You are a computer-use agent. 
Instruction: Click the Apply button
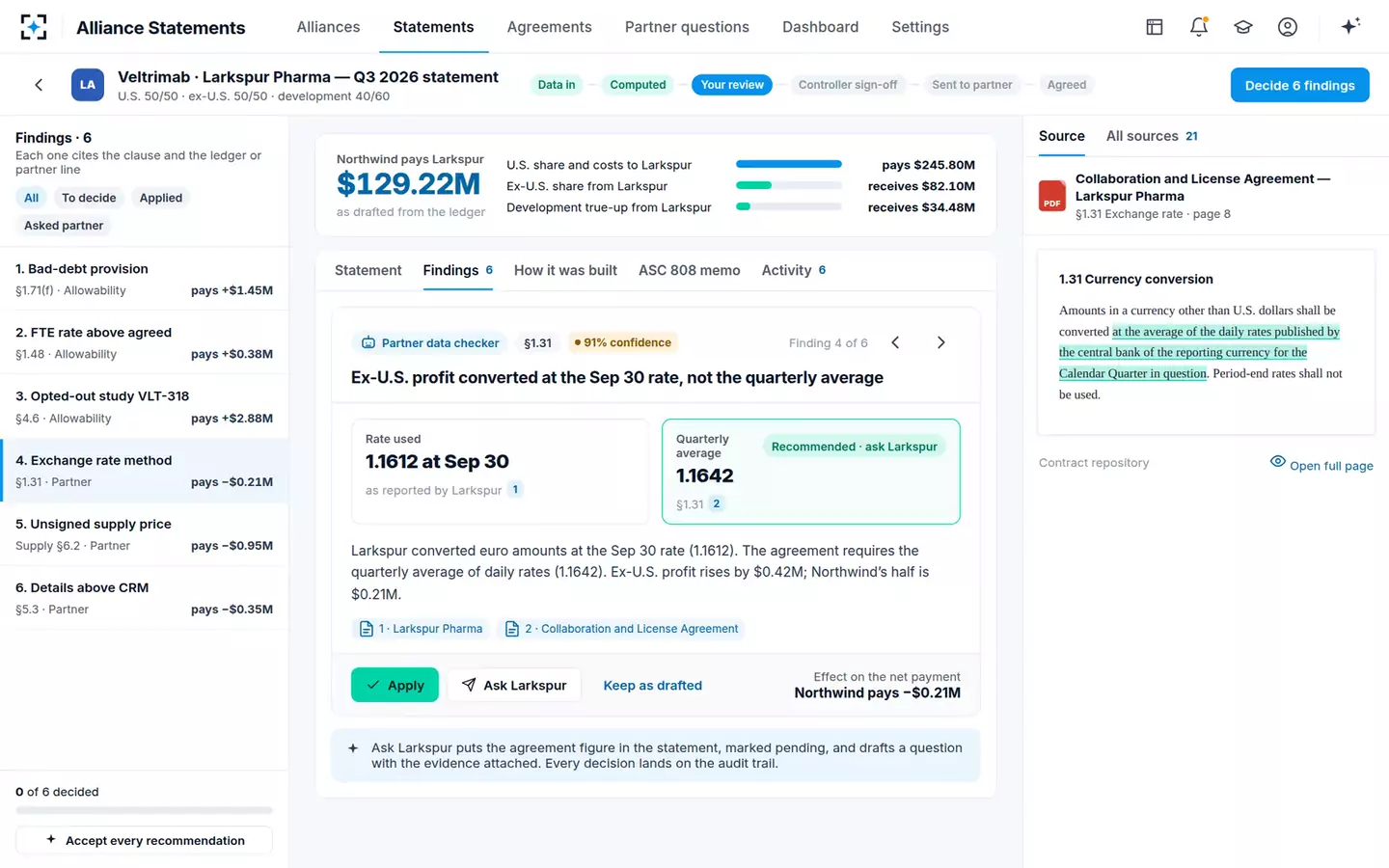[x=395, y=685]
